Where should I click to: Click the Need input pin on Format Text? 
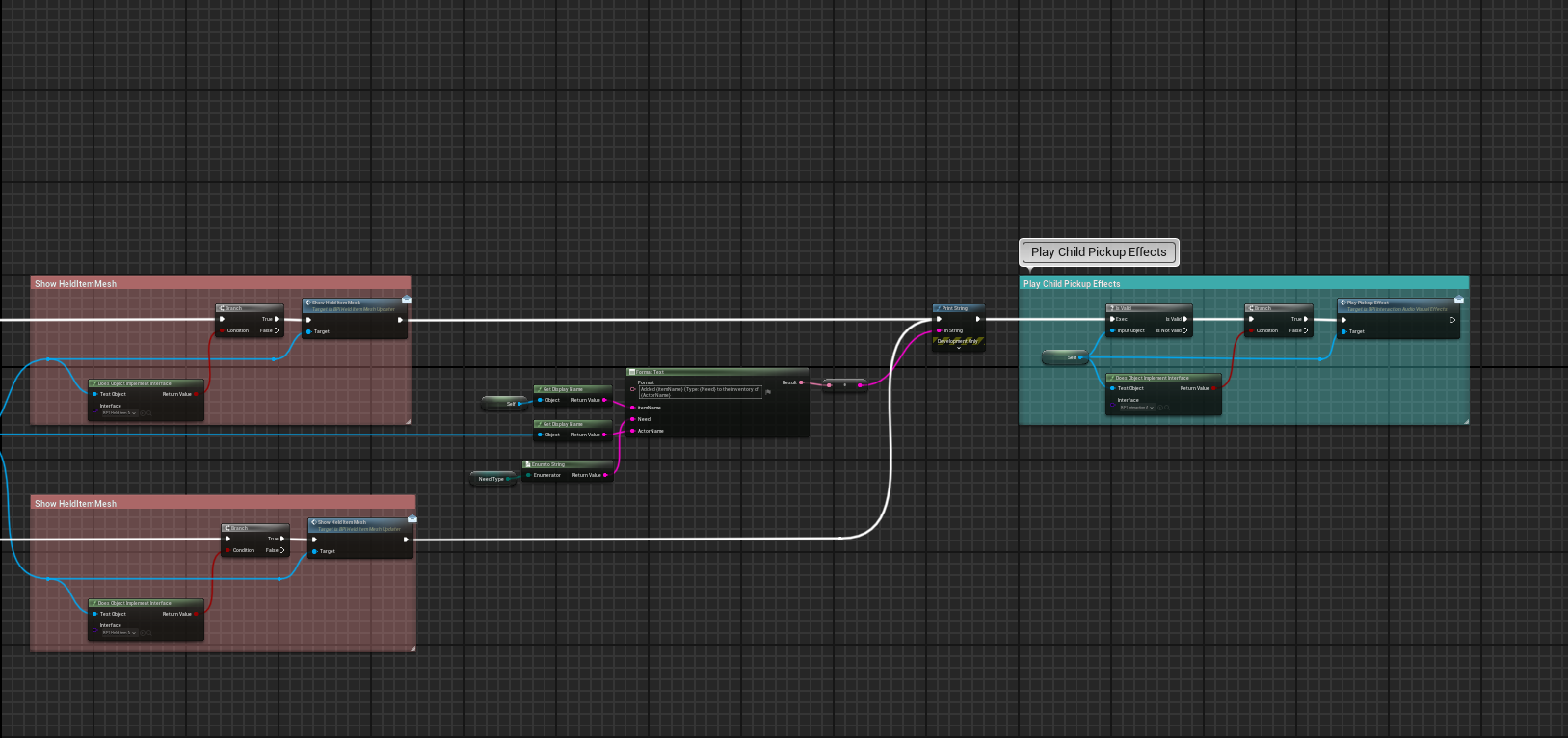pyautogui.click(x=632, y=419)
